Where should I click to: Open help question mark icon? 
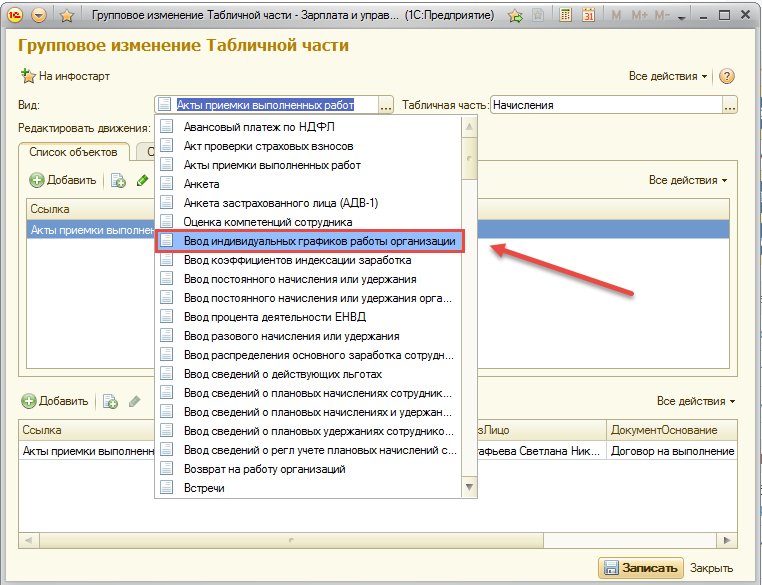click(x=727, y=76)
